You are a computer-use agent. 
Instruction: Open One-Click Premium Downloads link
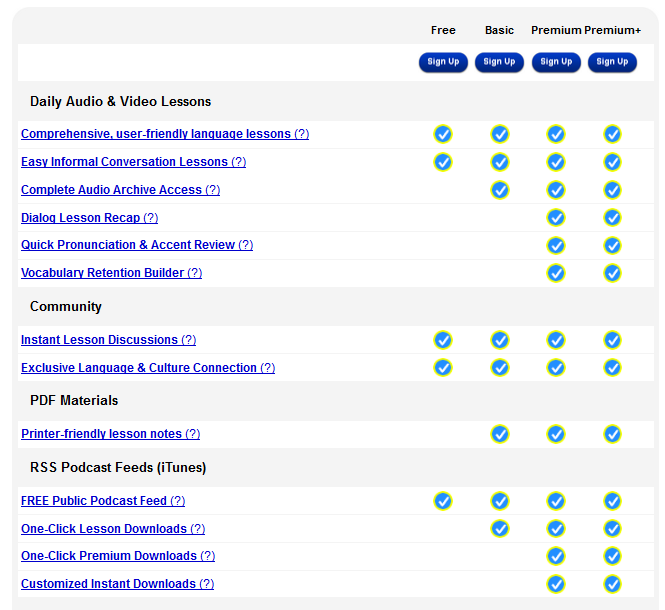tap(118, 556)
